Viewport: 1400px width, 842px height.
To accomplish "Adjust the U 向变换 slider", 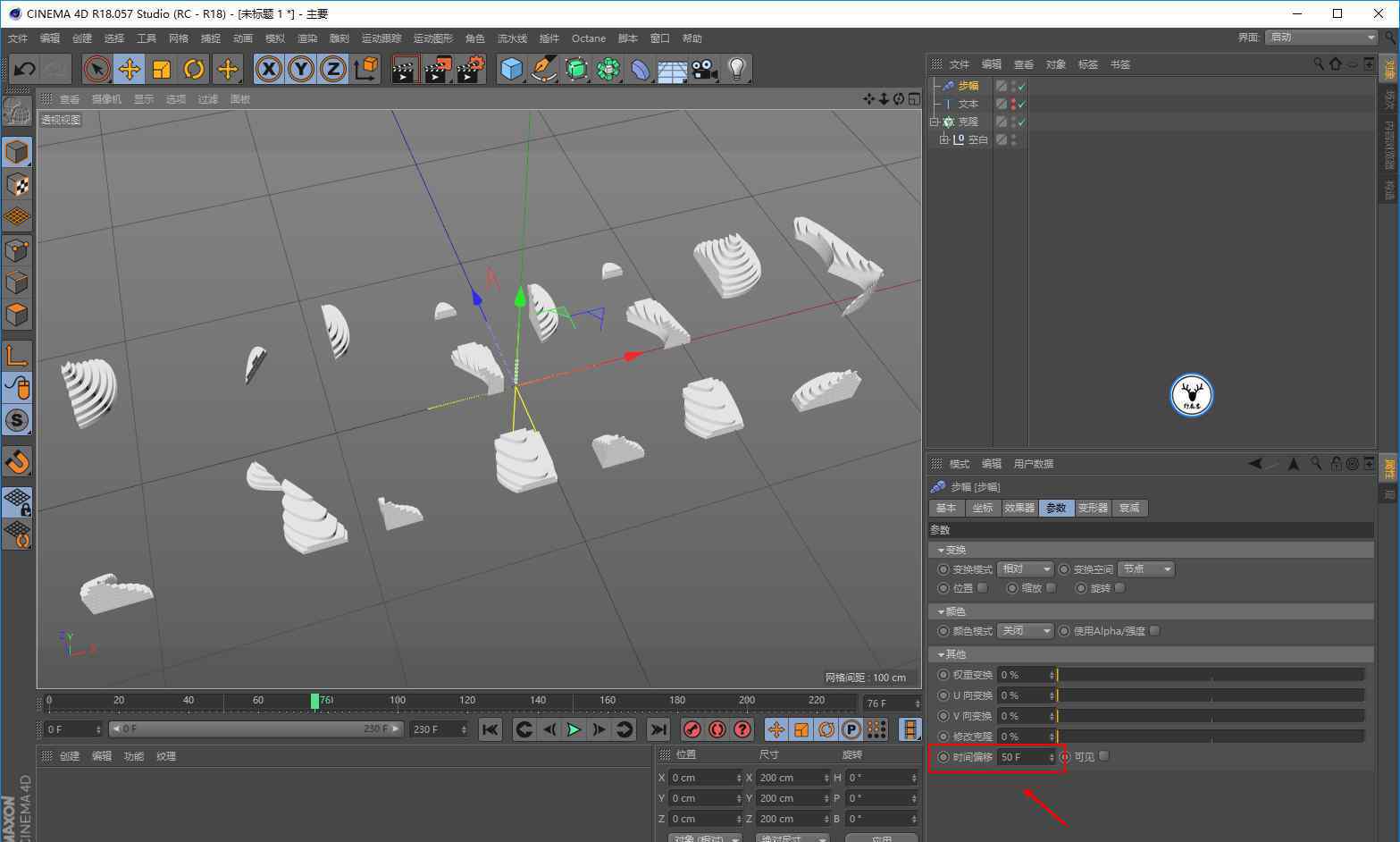I will pos(1211,695).
